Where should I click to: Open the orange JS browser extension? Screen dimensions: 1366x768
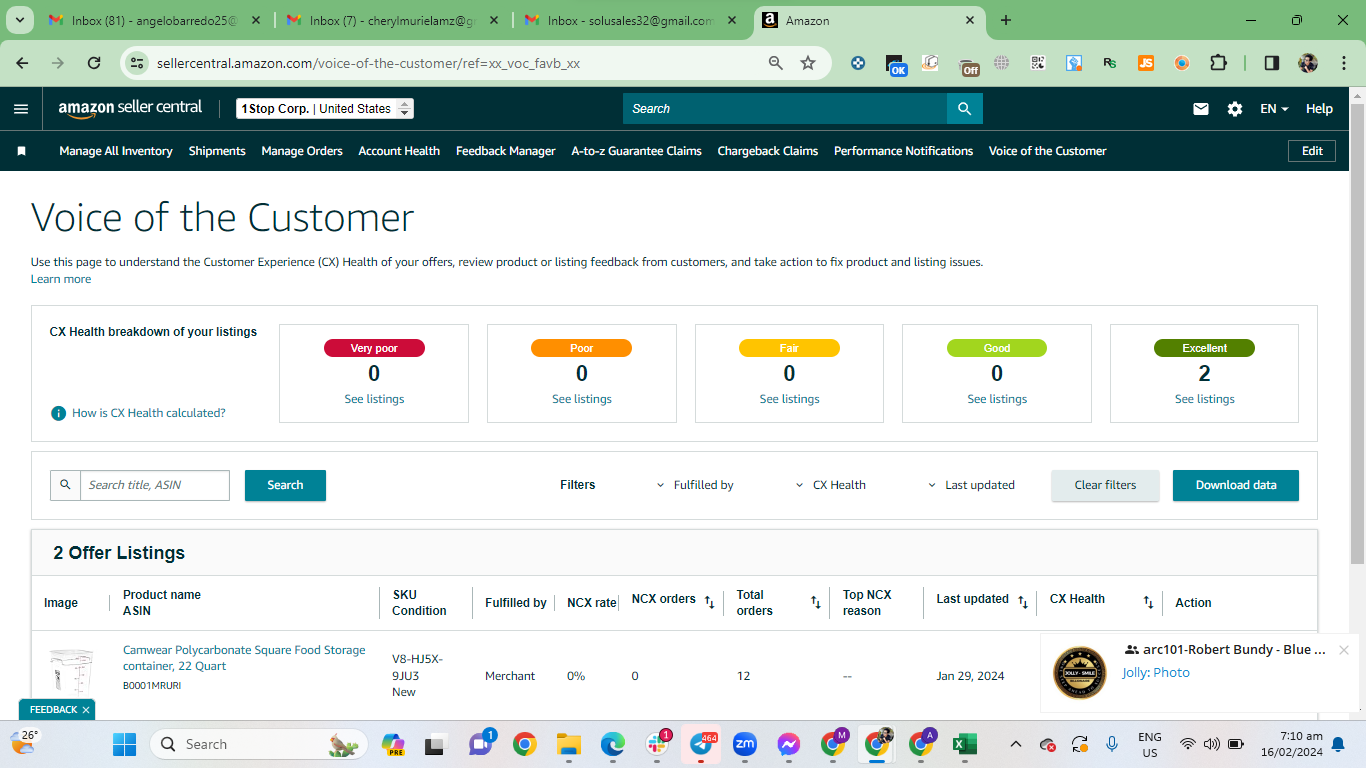(1146, 63)
